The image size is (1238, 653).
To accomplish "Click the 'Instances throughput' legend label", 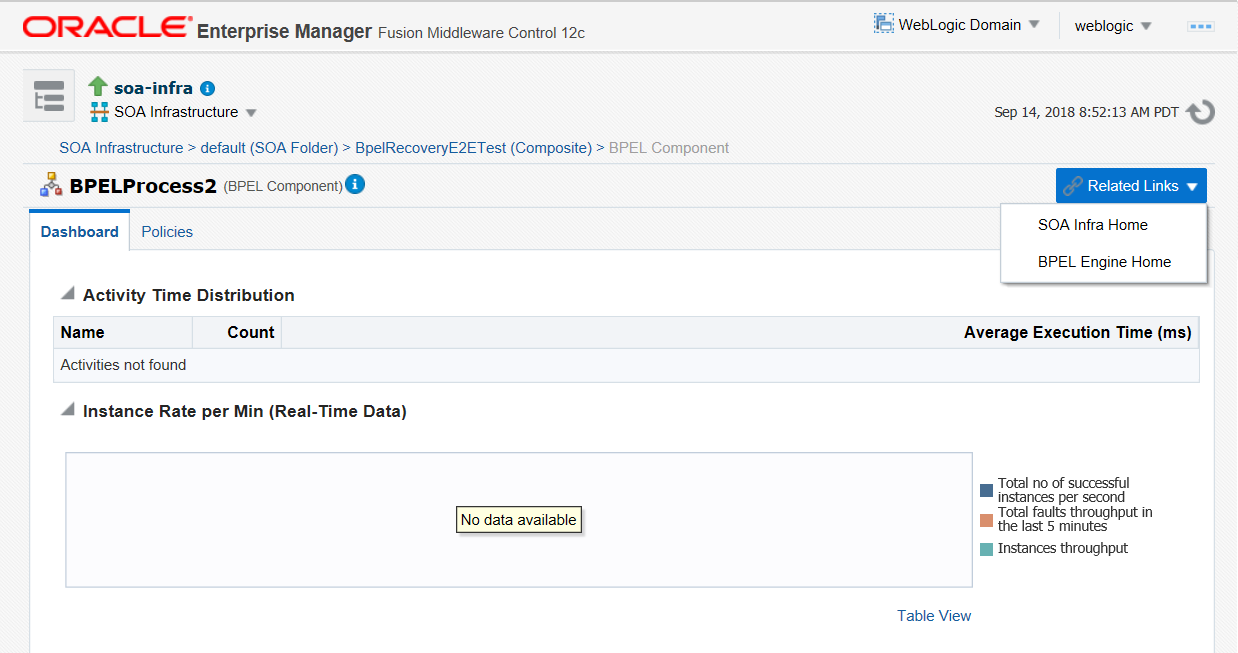I will click(1063, 548).
